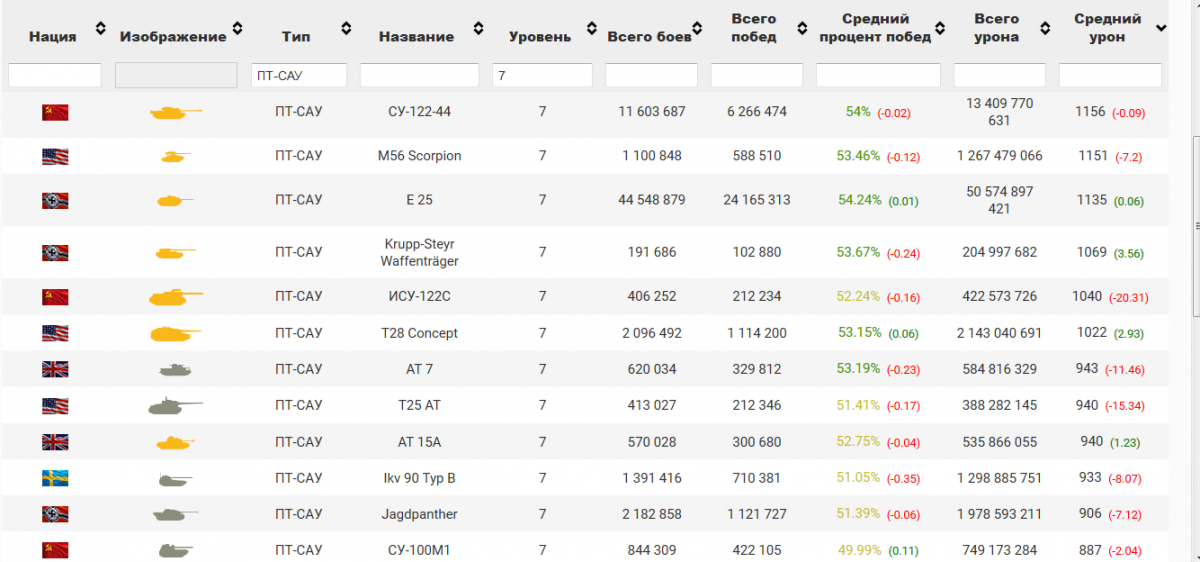Click the UK flag in AT 7 row

click(x=55, y=369)
